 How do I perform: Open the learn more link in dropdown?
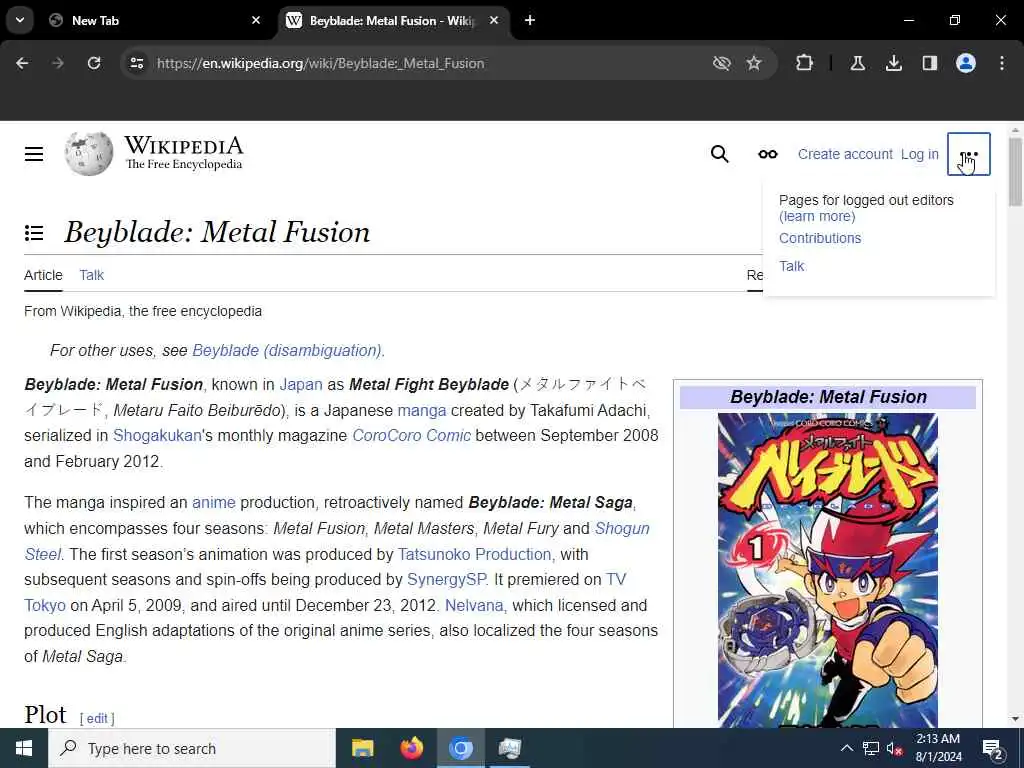(x=817, y=216)
